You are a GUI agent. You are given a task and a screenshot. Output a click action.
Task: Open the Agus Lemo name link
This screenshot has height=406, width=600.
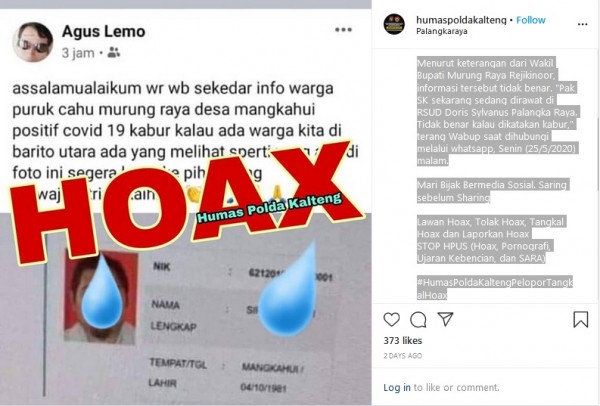click(104, 31)
